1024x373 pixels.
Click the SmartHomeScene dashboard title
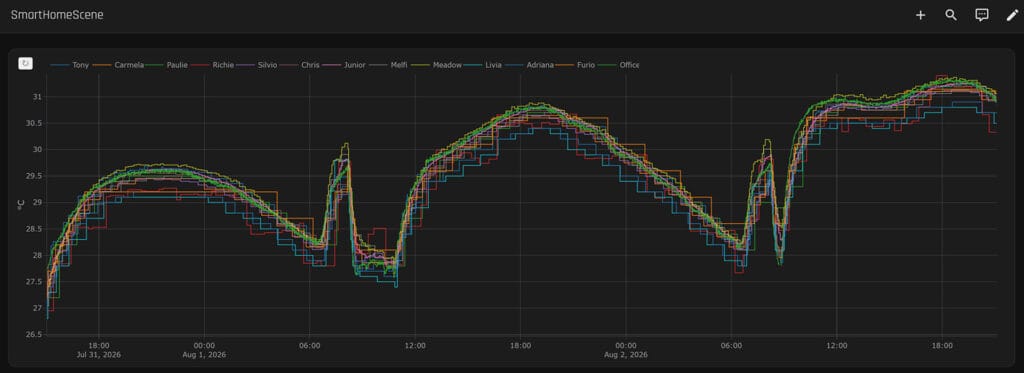coord(57,15)
